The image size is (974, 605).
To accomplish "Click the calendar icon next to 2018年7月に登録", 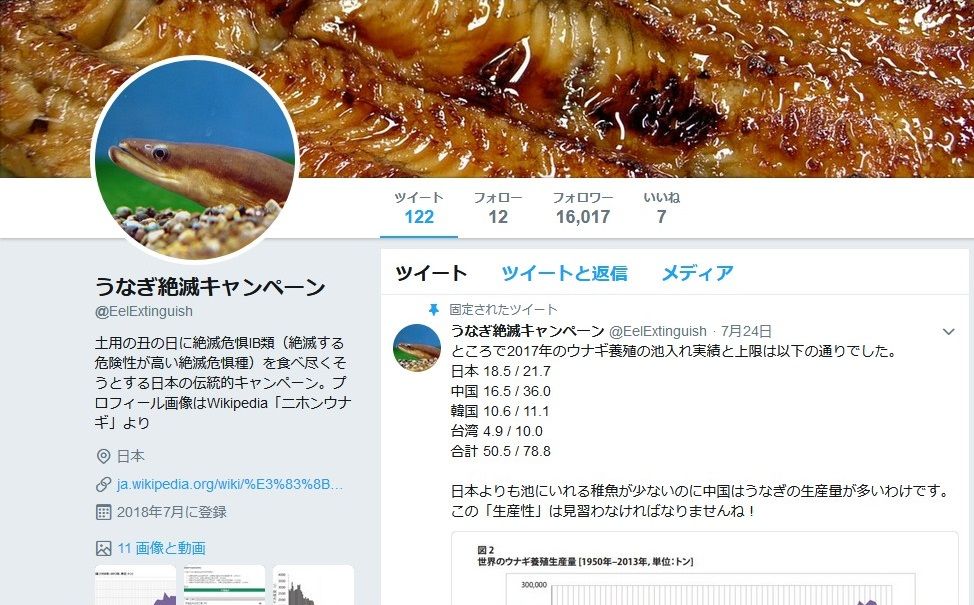I will pyautogui.click(x=104, y=512).
